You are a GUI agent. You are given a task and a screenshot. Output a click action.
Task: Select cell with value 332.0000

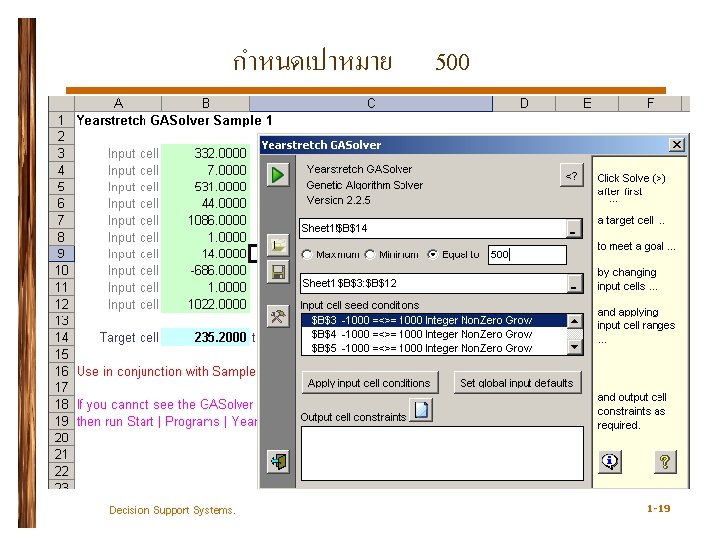205,153
